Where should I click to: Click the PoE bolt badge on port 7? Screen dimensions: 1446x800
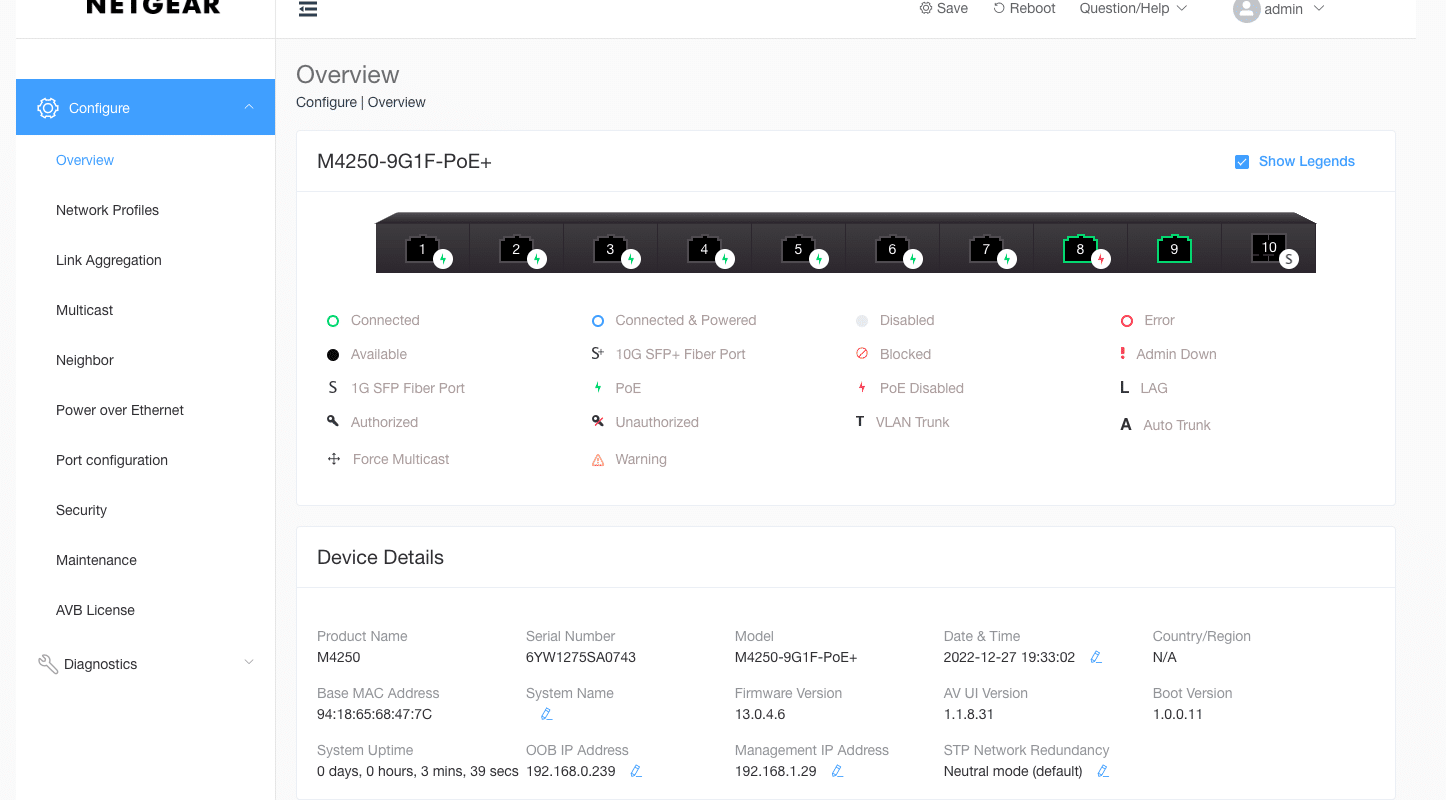1007,259
